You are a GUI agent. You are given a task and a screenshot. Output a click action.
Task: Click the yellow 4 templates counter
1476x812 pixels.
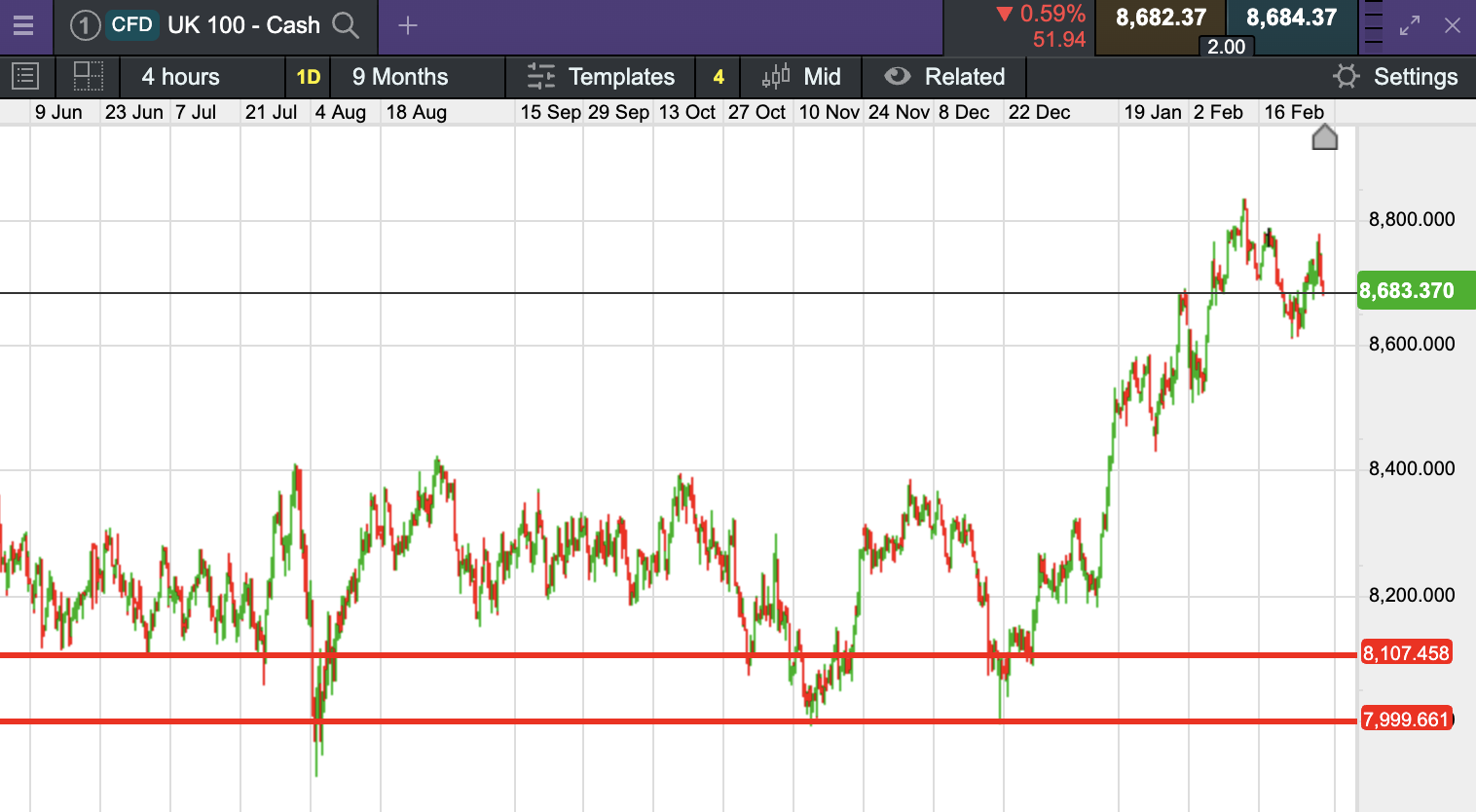point(719,77)
